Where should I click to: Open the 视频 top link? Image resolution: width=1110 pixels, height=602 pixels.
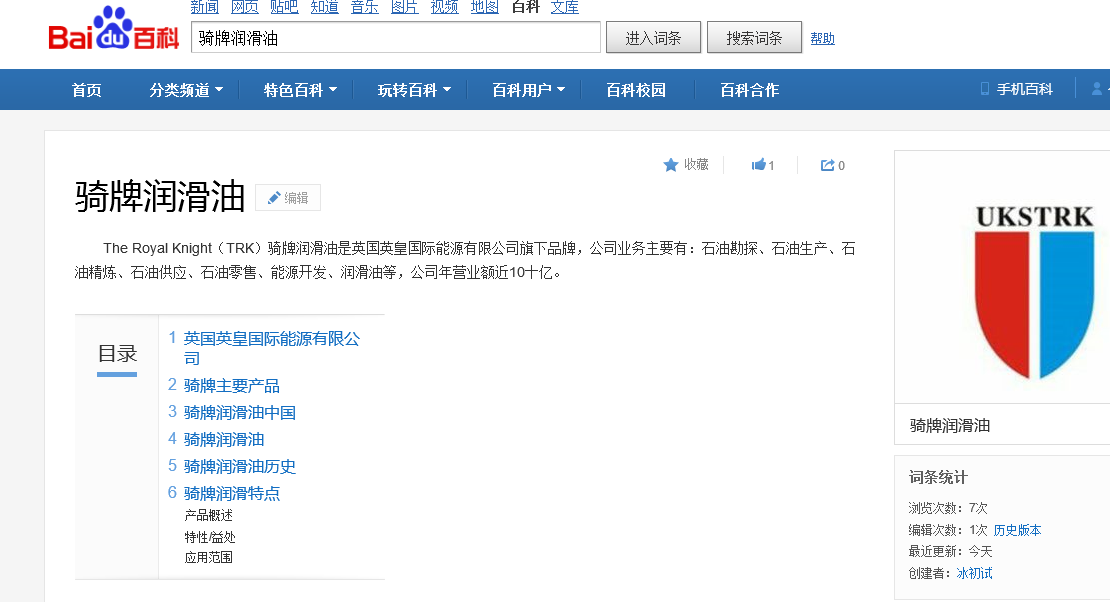tap(445, 7)
